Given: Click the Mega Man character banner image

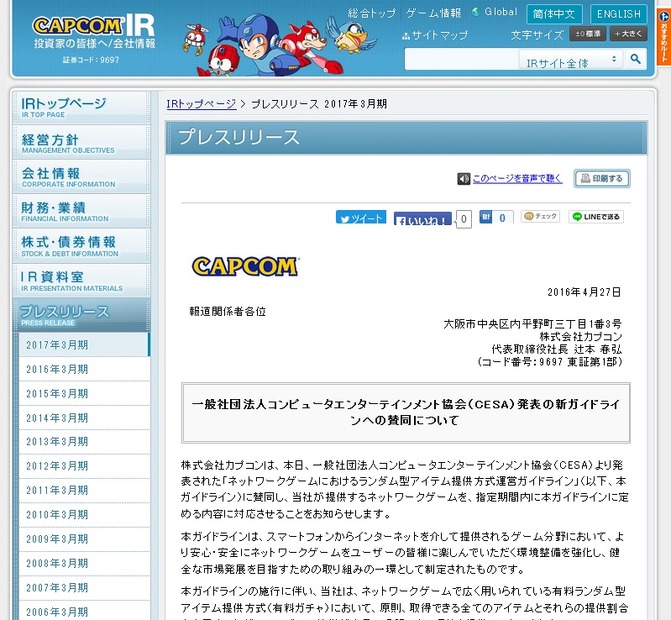Looking at the screenshot, I should pos(279,46).
